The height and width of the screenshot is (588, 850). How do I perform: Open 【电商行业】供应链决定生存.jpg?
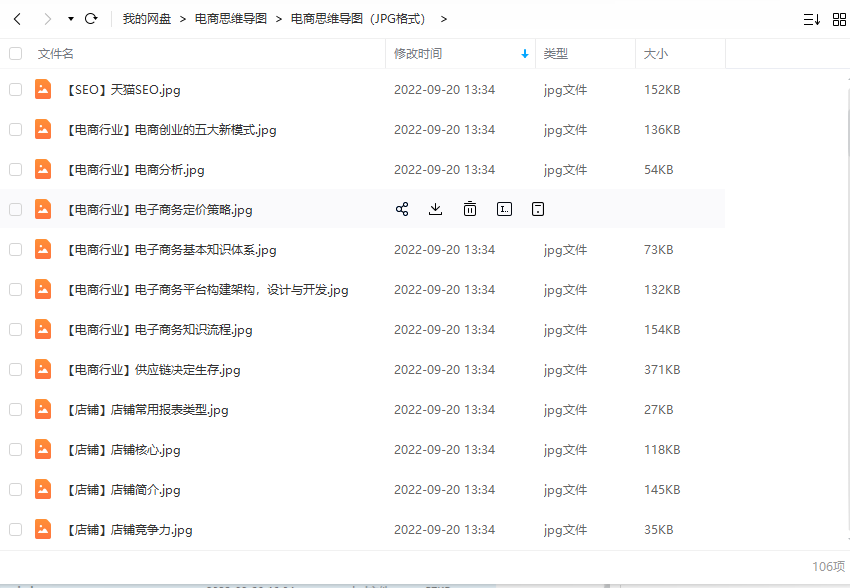click(152, 370)
